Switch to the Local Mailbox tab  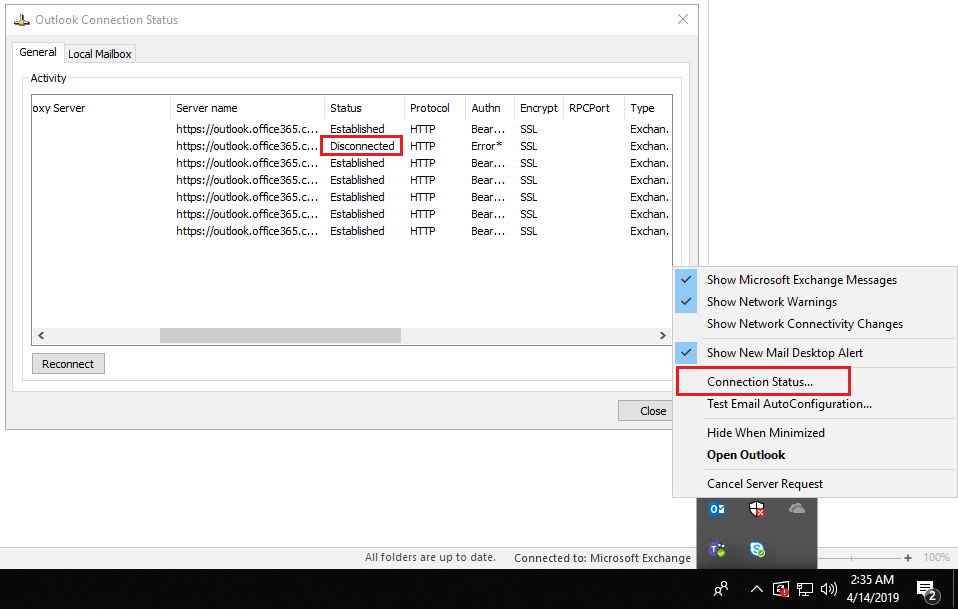(x=100, y=54)
